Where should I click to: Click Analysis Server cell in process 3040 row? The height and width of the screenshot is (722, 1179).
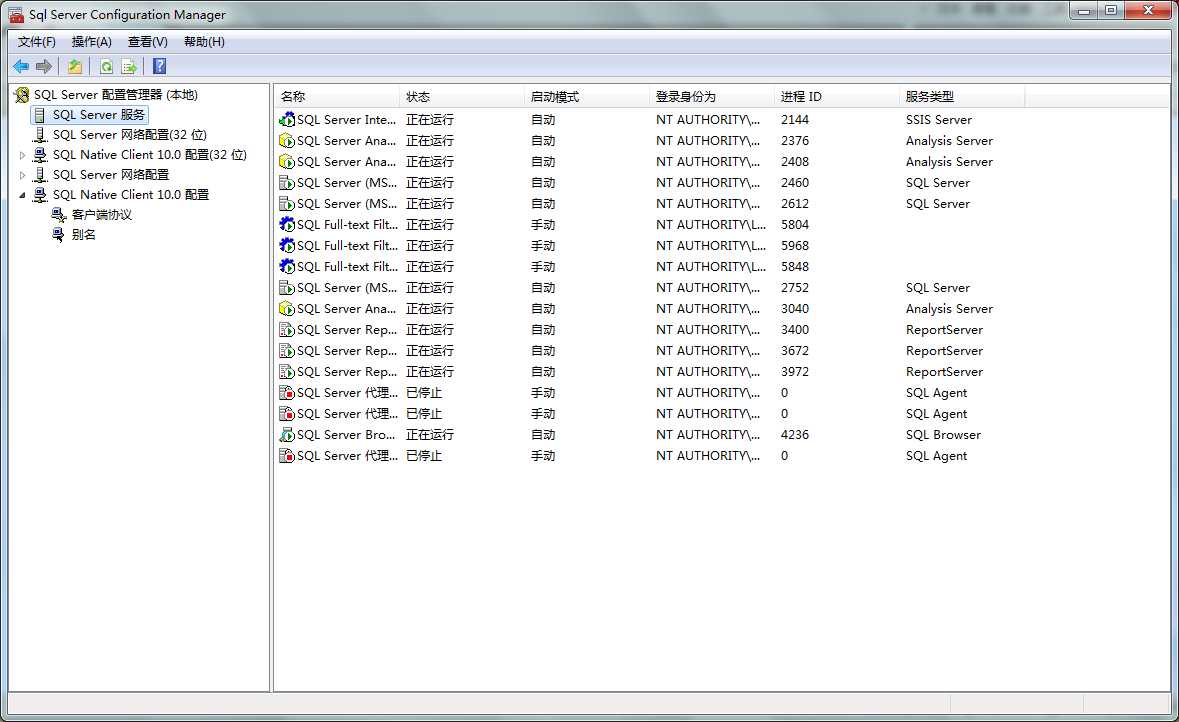click(x=949, y=309)
